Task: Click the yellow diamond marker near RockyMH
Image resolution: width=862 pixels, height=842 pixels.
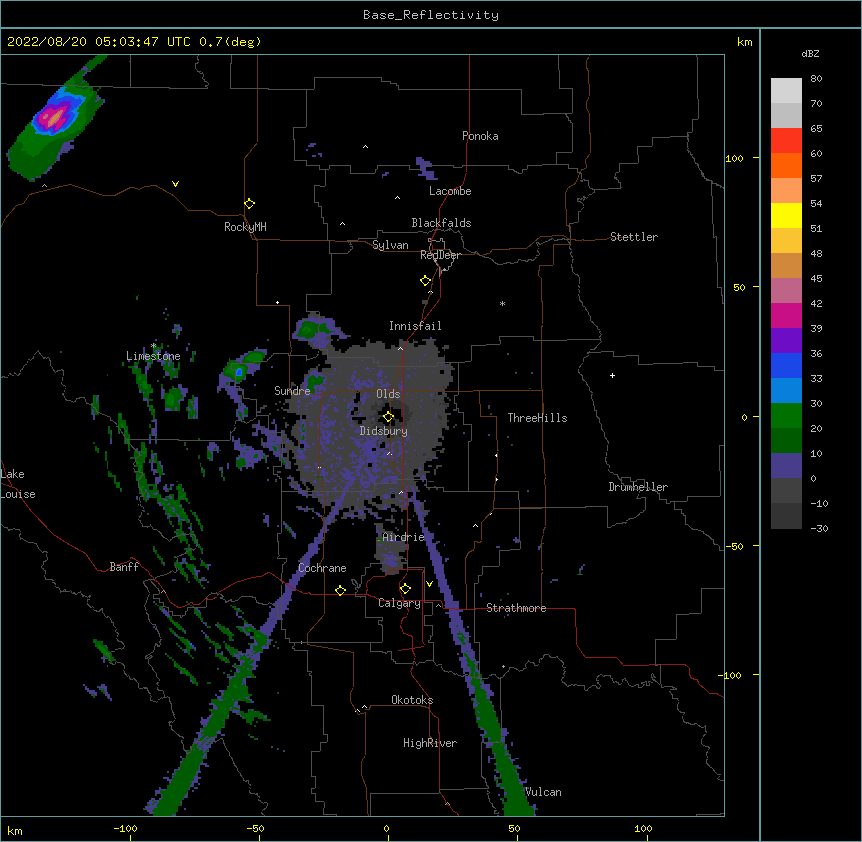Action: 249,204
